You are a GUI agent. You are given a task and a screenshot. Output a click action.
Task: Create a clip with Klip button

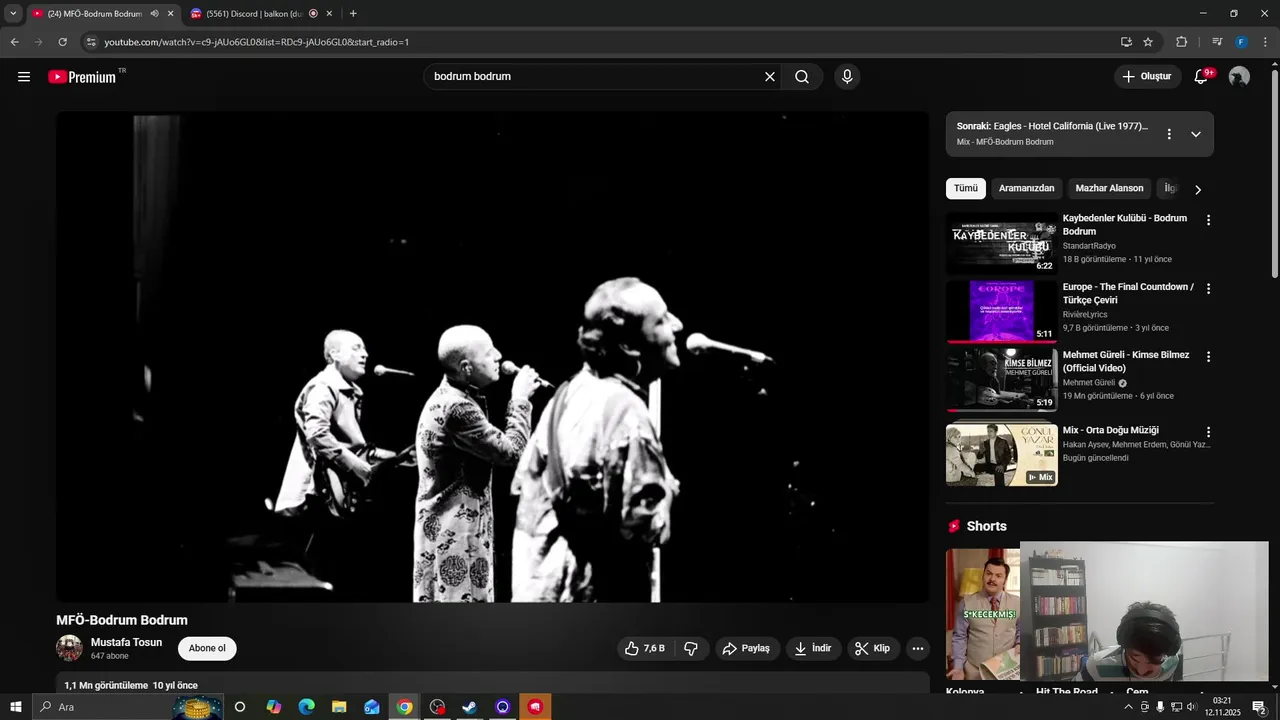(x=873, y=649)
